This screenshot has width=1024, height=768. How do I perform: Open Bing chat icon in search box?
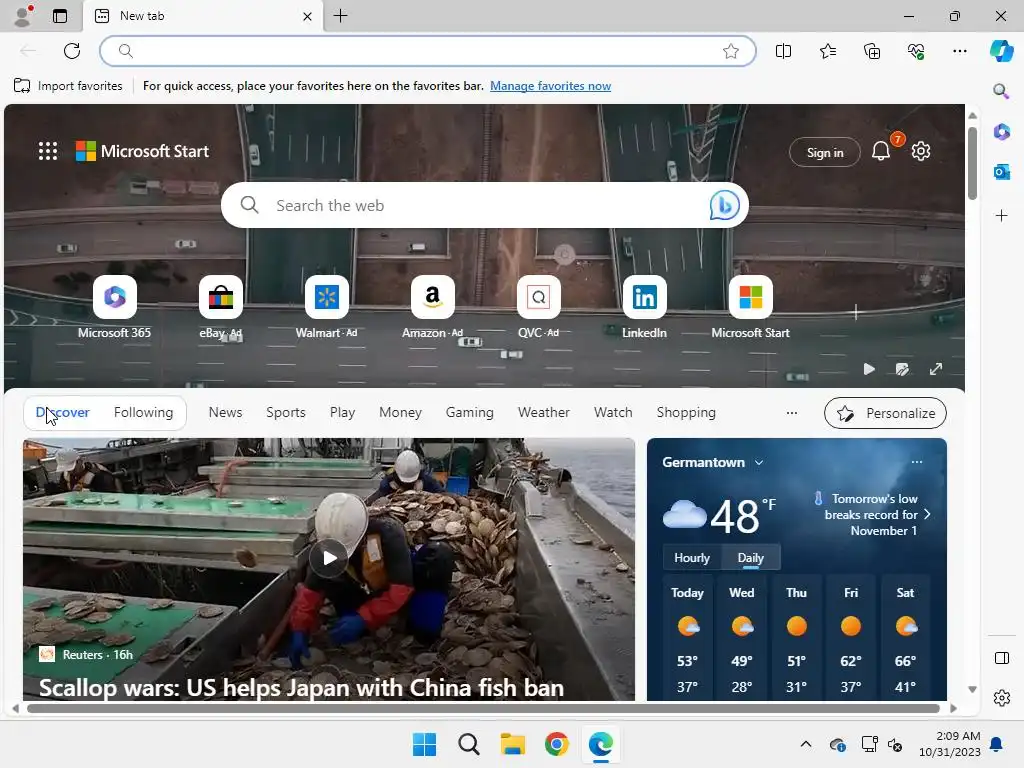724,205
